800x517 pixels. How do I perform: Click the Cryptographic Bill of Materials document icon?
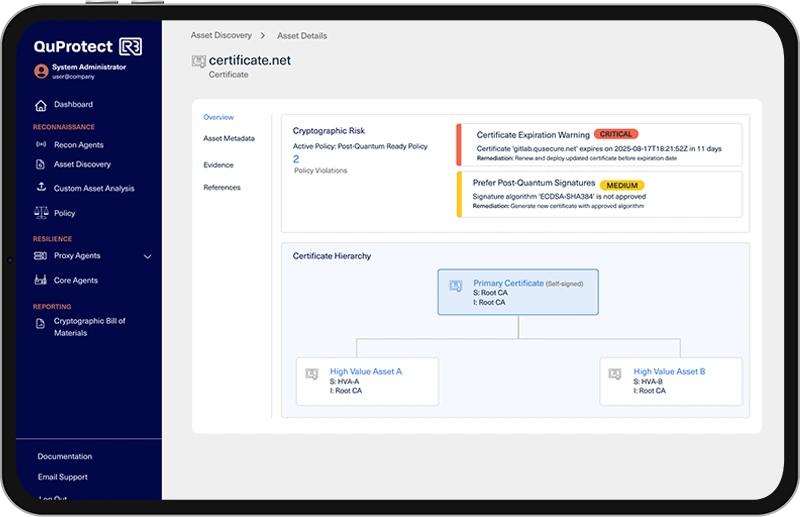tap(41, 323)
